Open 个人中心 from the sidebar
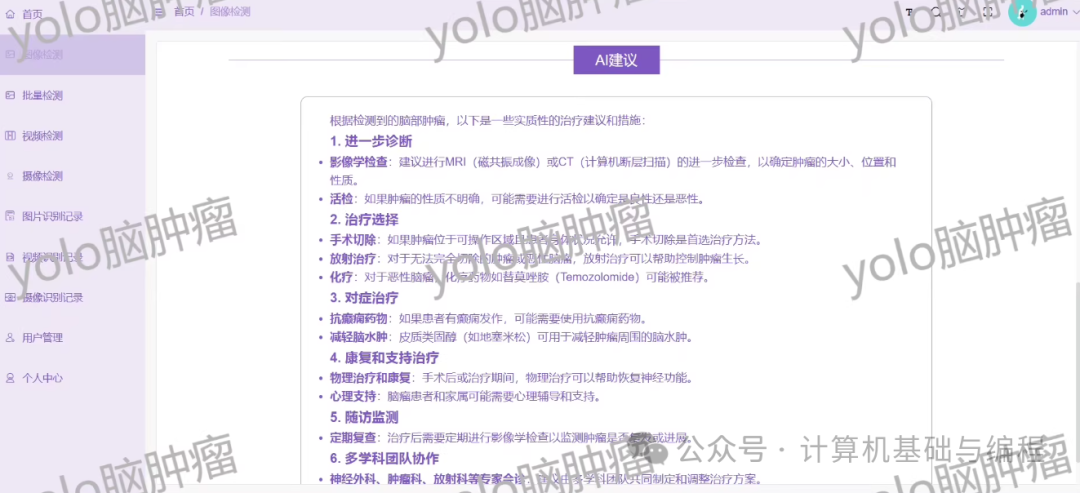The image size is (1080, 493). [x=72, y=378]
